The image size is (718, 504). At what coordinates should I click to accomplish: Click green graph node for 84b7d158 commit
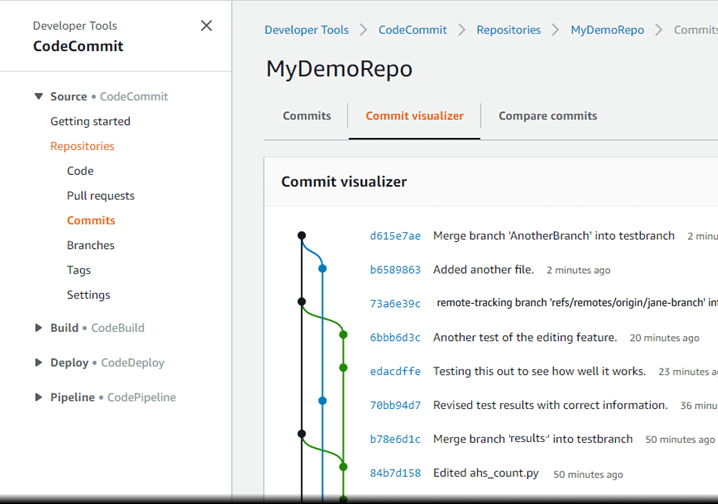pos(343,467)
